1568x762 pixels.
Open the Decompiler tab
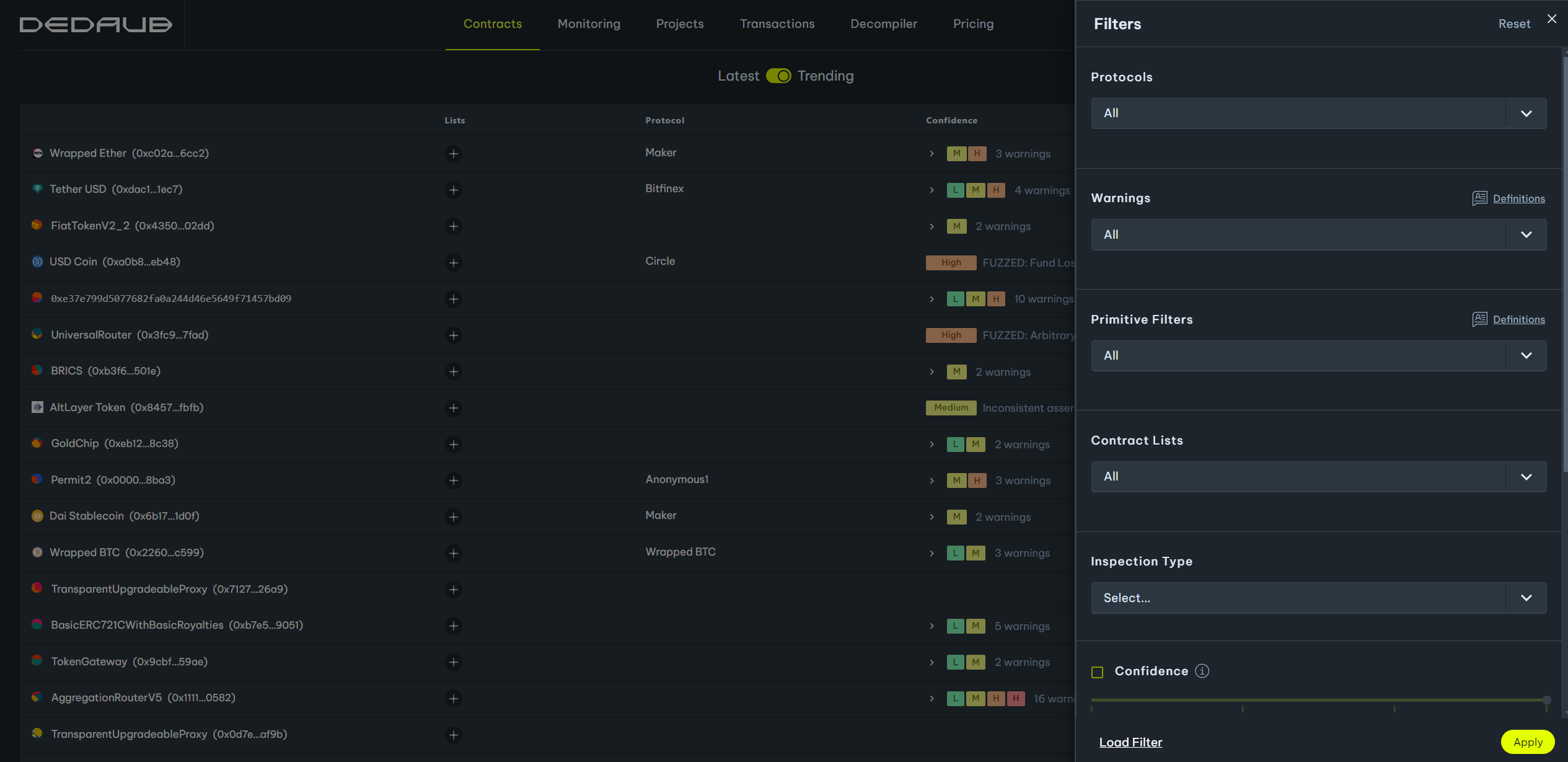click(x=883, y=24)
